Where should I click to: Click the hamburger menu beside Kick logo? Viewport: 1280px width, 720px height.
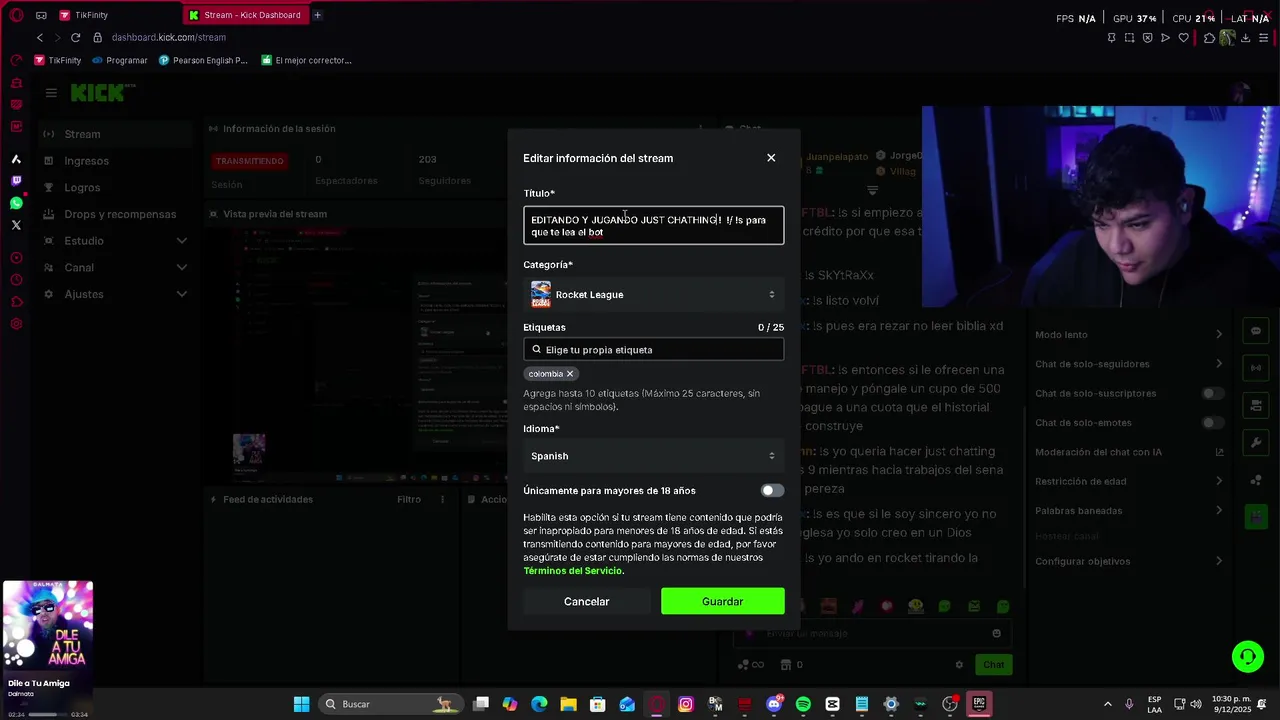pos(51,93)
